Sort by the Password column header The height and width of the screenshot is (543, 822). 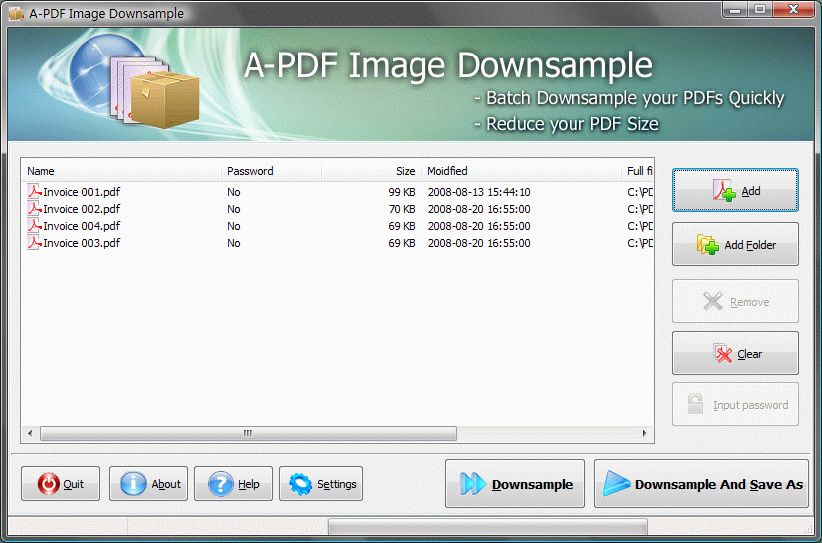(x=272, y=171)
